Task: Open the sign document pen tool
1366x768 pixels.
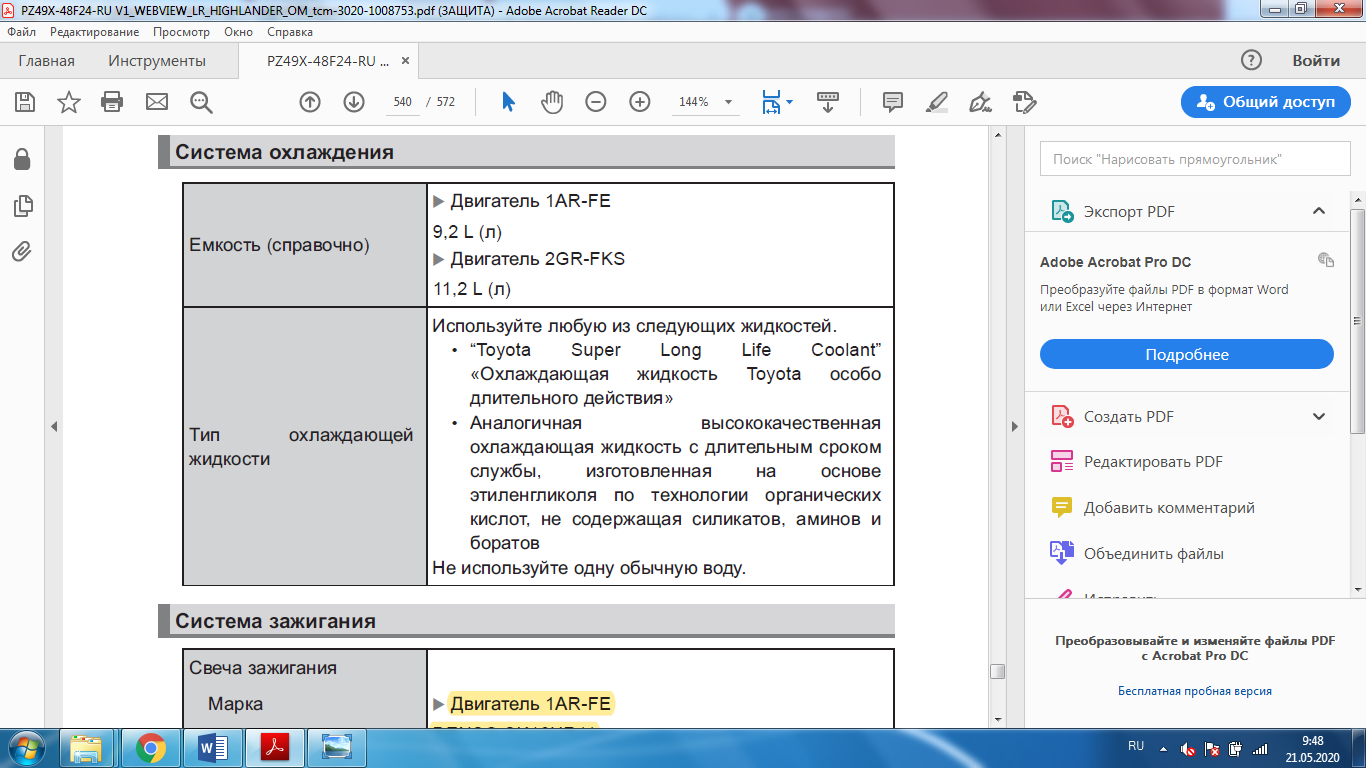Action: (981, 102)
